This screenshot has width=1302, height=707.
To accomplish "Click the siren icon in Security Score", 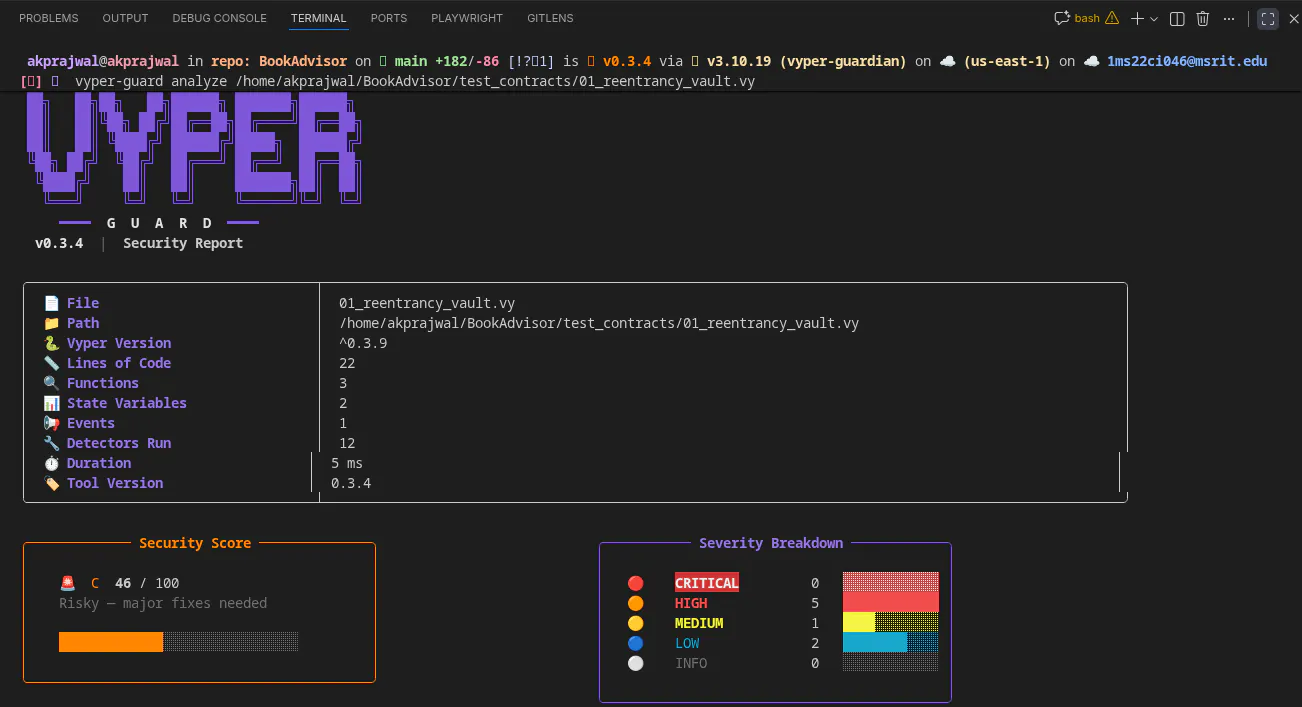I will click(x=67, y=583).
